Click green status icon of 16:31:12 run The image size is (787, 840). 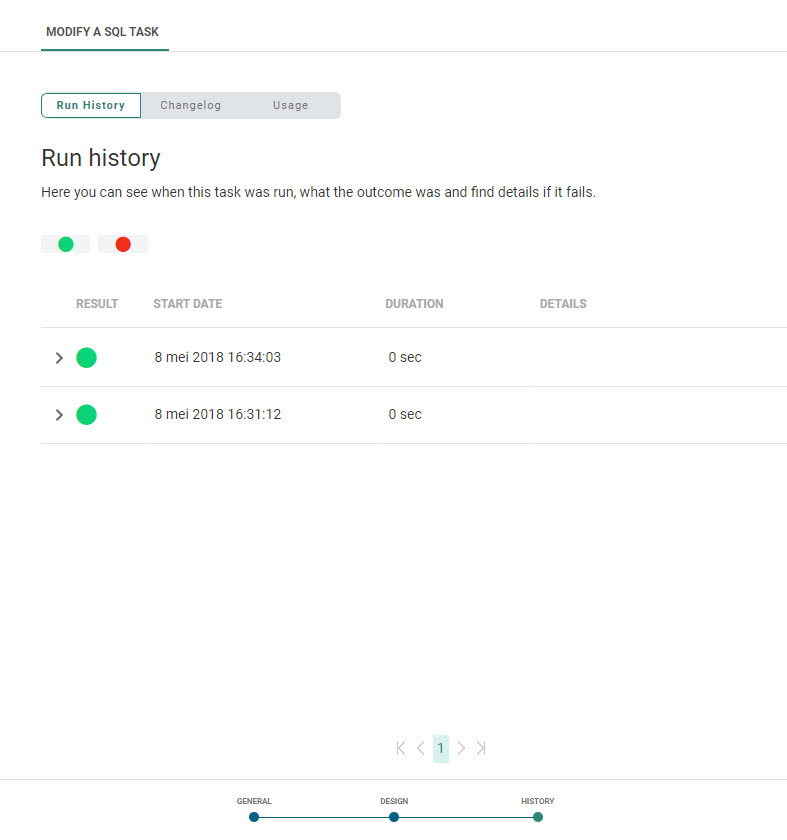pyautogui.click(x=87, y=414)
